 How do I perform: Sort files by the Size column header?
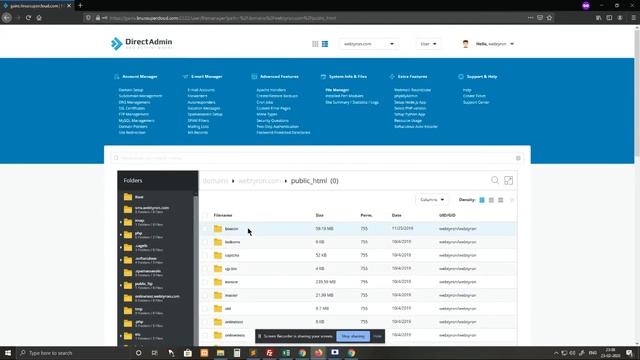320,215
